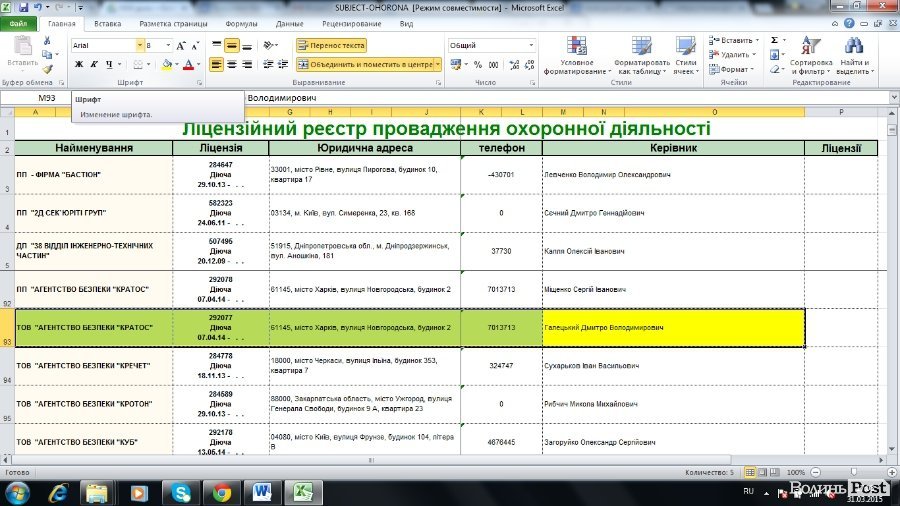900x506 pixels.
Task: Click the font color red A swatch
Action: tap(187, 65)
